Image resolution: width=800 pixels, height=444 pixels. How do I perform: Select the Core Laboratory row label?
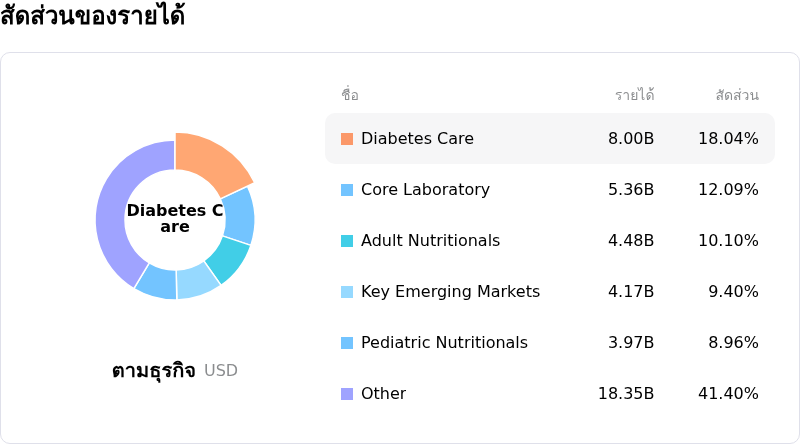pyautogui.click(x=425, y=189)
